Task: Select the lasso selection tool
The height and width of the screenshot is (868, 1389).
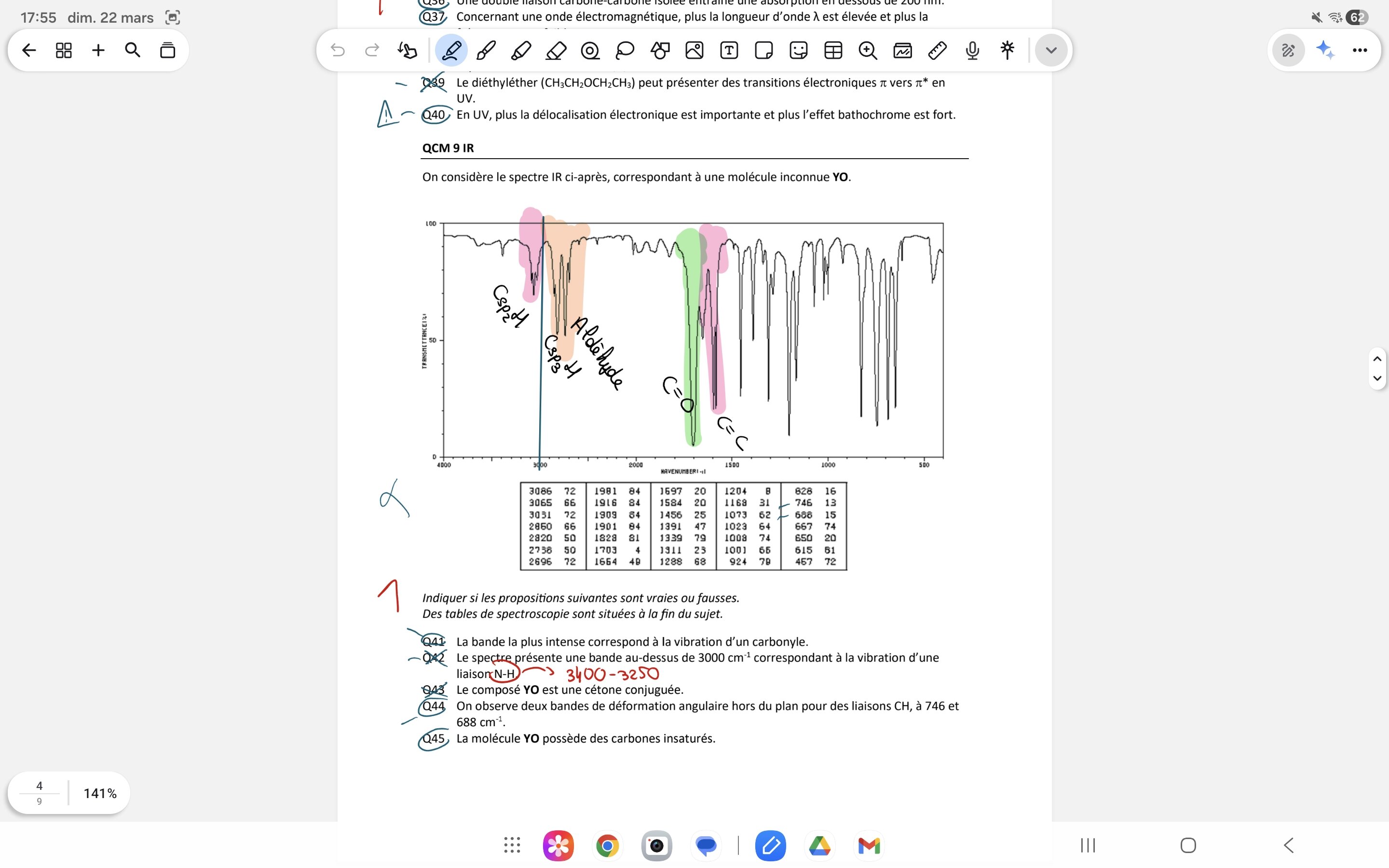Action: pyautogui.click(x=625, y=51)
